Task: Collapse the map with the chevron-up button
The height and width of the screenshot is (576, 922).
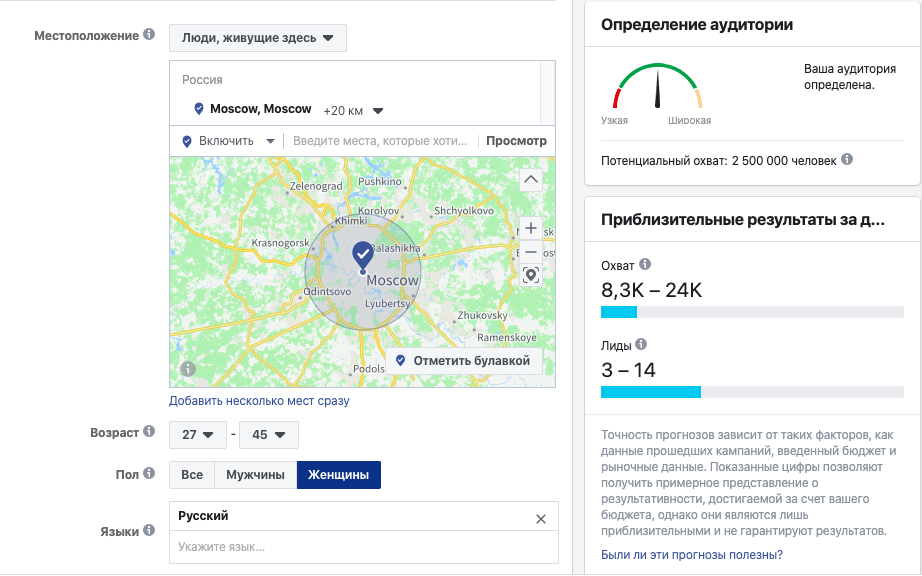Action: [x=531, y=179]
